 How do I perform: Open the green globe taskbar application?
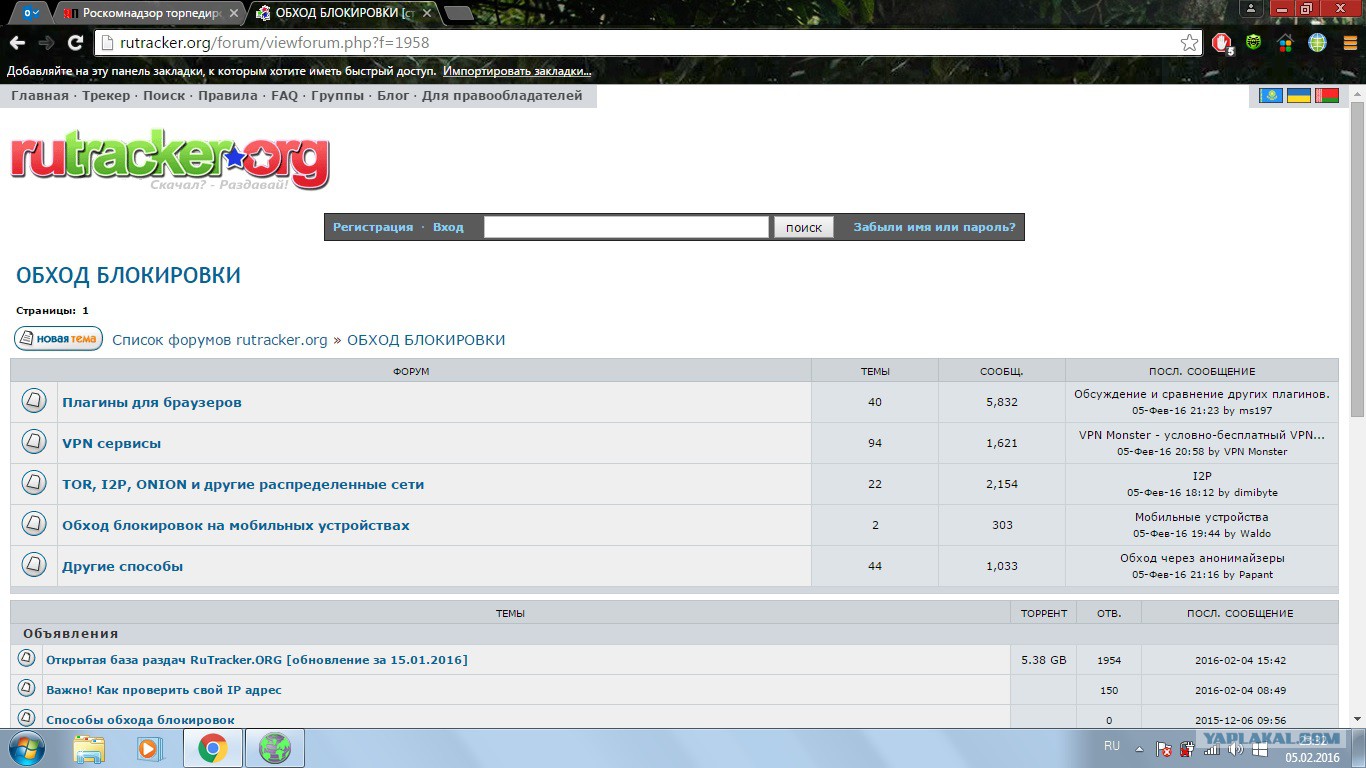tap(274, 748)
